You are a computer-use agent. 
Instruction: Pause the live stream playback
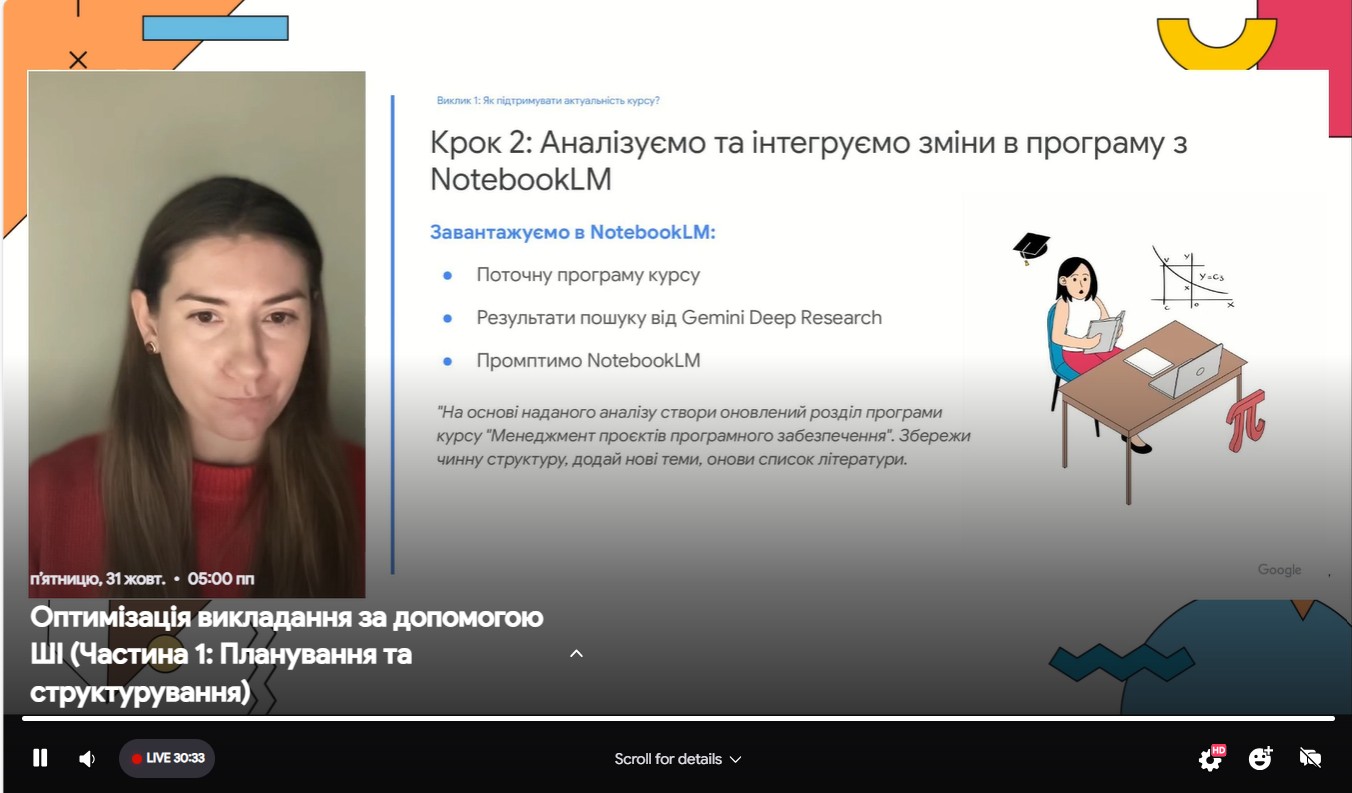coord(40,758)
